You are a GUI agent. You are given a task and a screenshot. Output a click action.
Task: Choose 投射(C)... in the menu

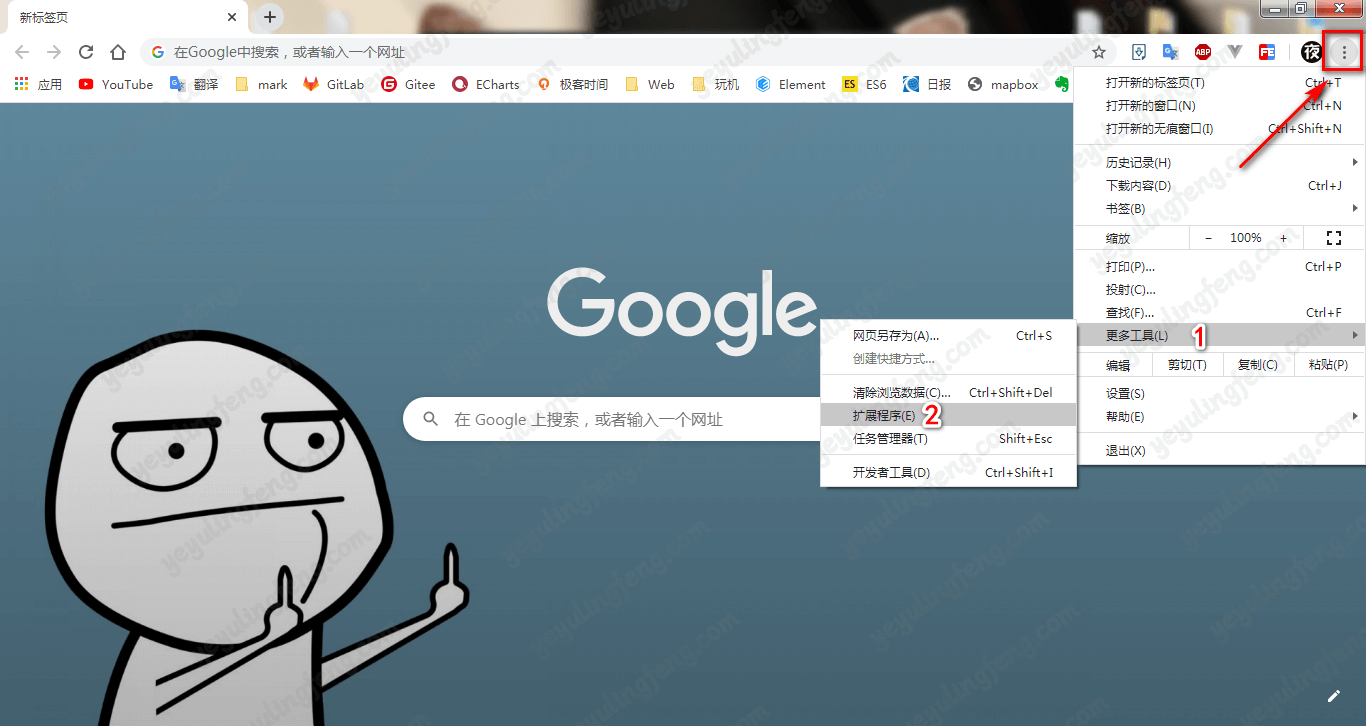pyautogui.click(x=1219, y=289)
